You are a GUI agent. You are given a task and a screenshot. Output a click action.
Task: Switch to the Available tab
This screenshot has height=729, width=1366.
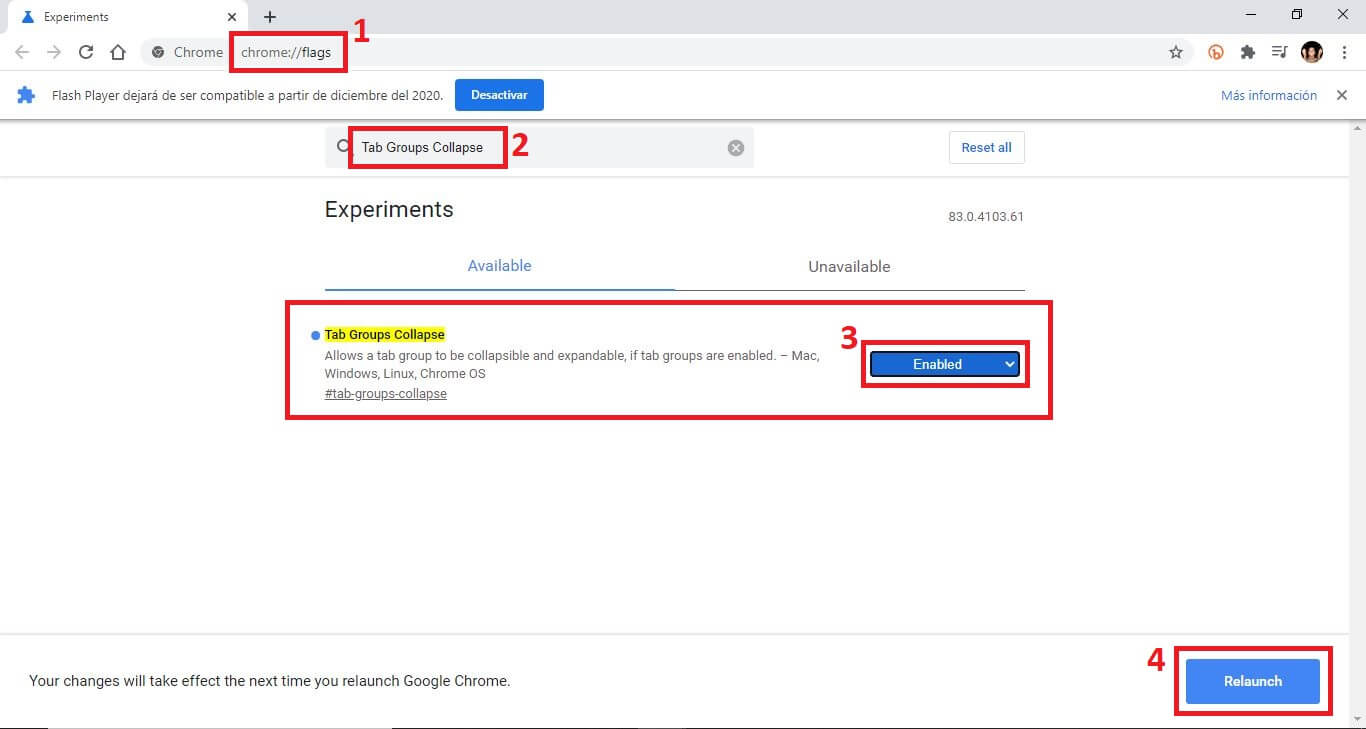[500, 266]
